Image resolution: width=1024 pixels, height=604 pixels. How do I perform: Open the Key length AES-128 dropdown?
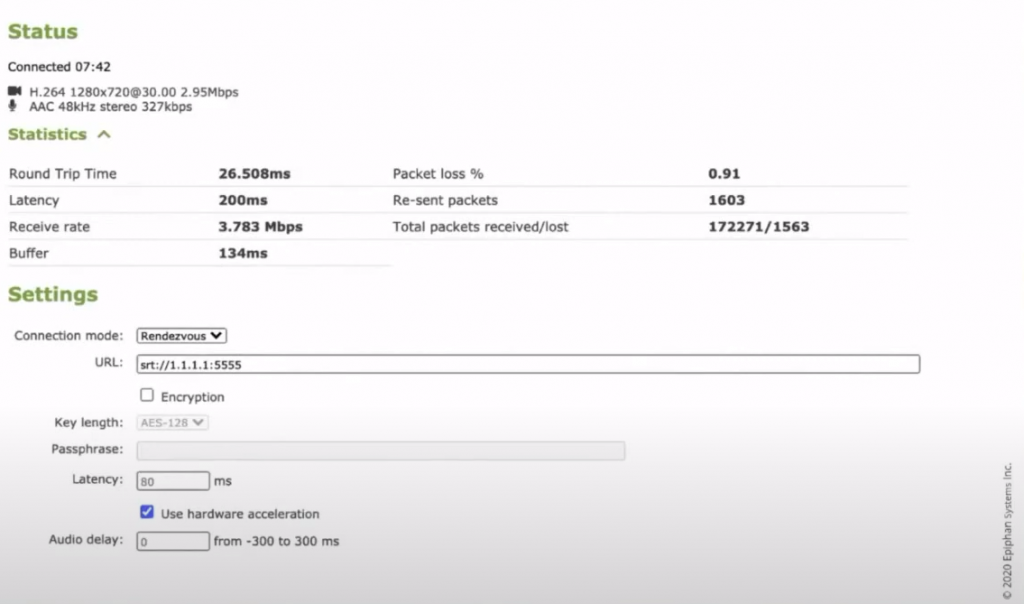(173, 423)
